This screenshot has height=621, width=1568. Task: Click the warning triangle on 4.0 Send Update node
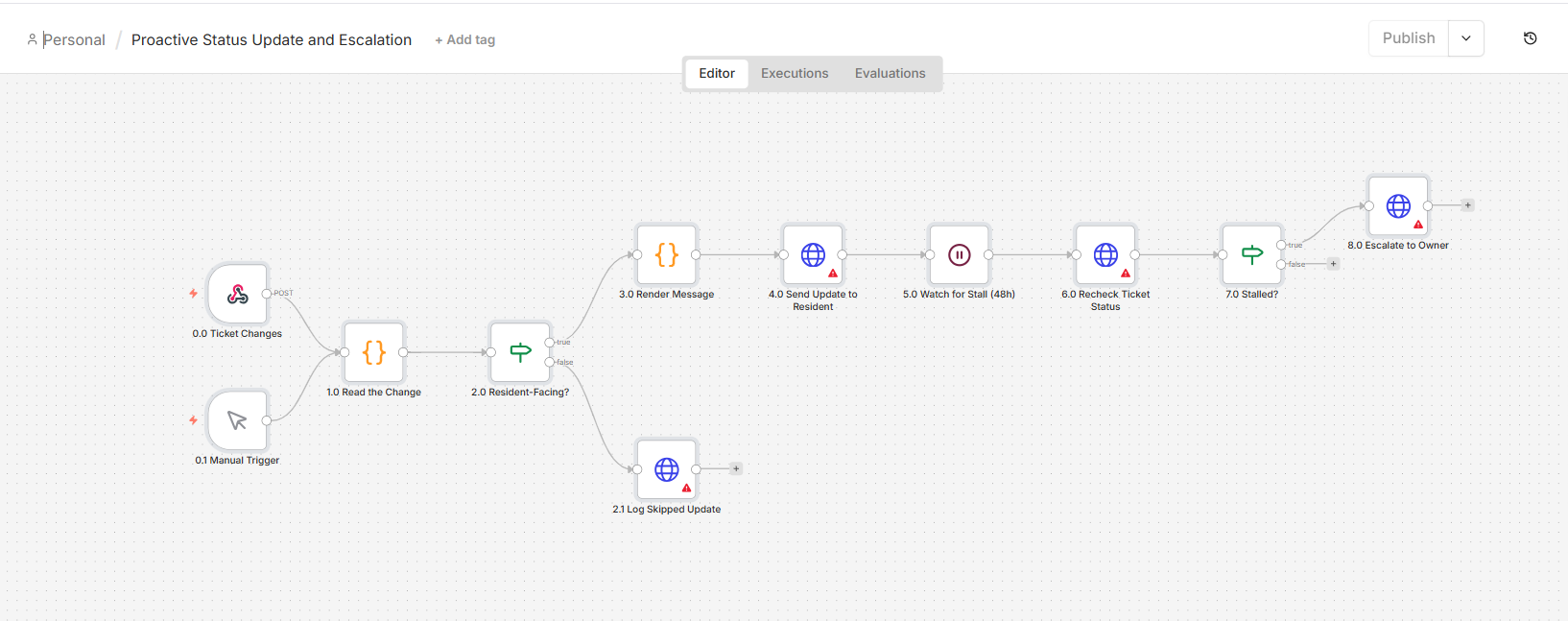coord(833,274)
